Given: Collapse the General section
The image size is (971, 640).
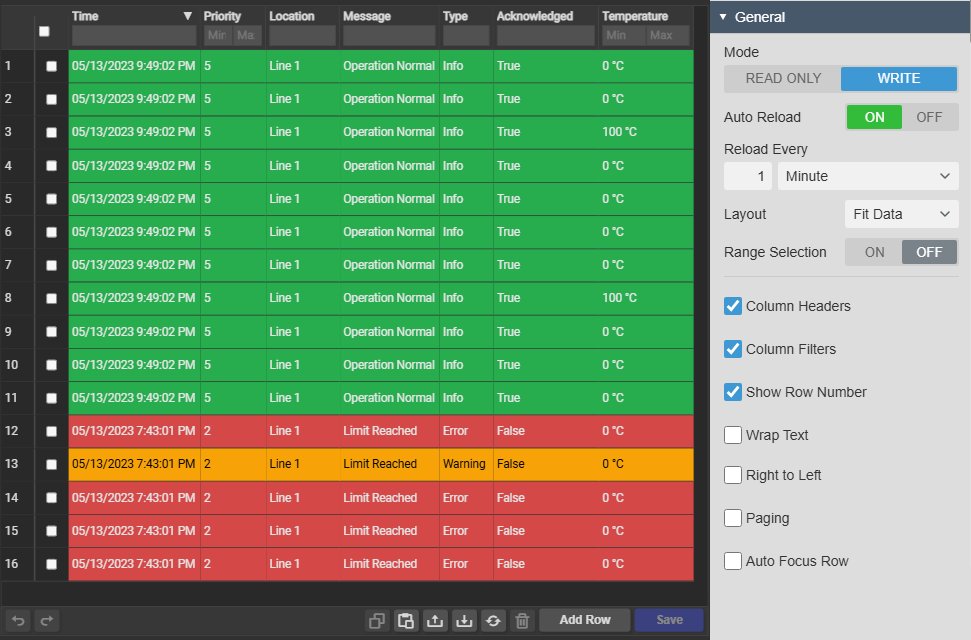Looking at the screenshot, I should coord(723,17).
